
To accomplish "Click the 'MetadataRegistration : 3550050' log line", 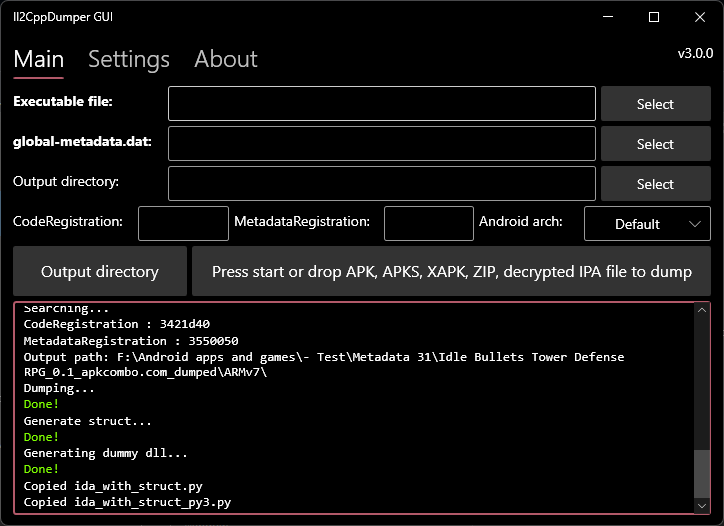I will [x=131, y=341].
